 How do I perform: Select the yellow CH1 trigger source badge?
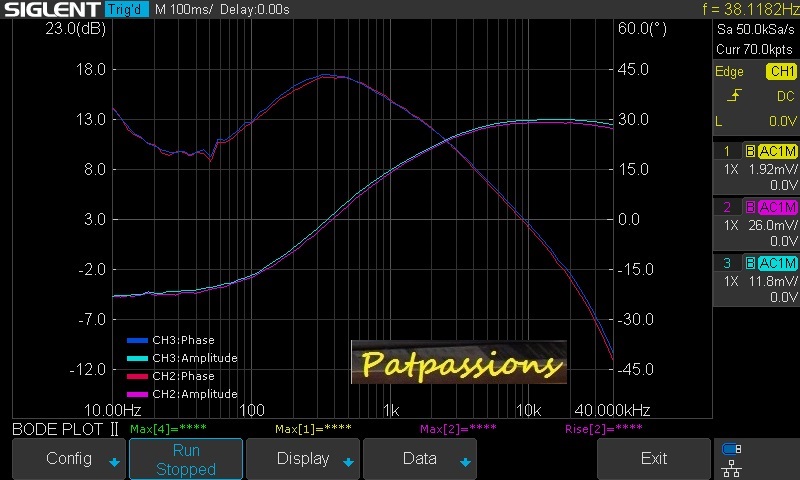point(781,72)
